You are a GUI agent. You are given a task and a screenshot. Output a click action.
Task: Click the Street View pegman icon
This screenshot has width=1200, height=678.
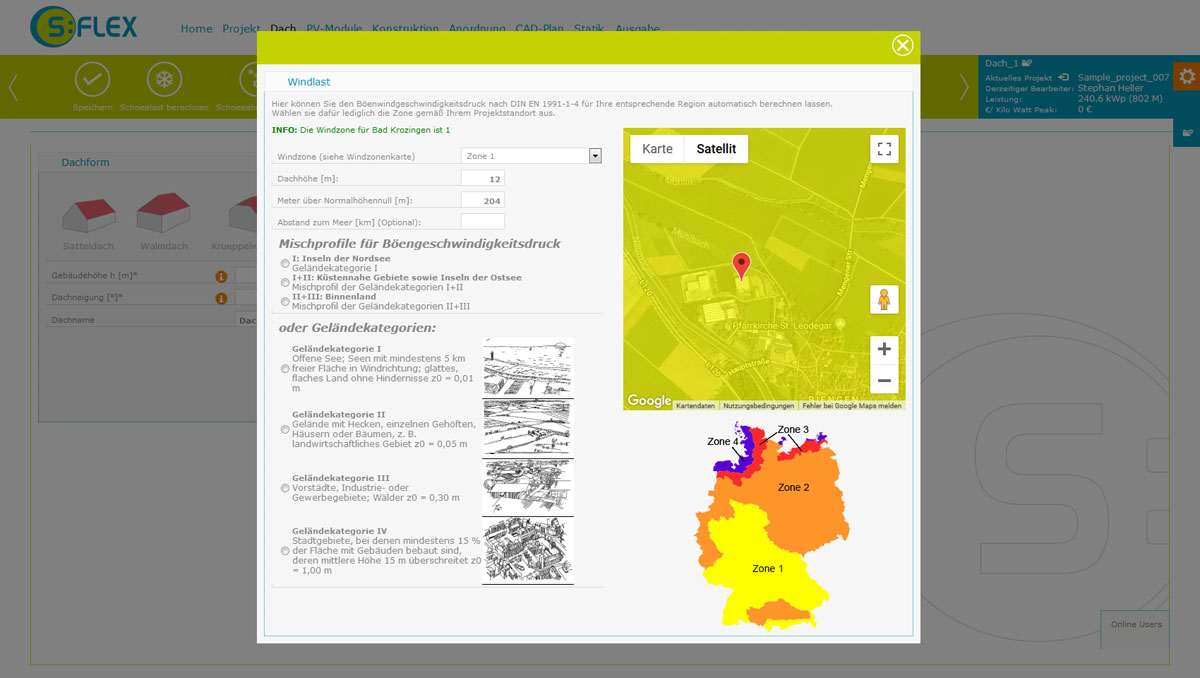click(884, 299)
